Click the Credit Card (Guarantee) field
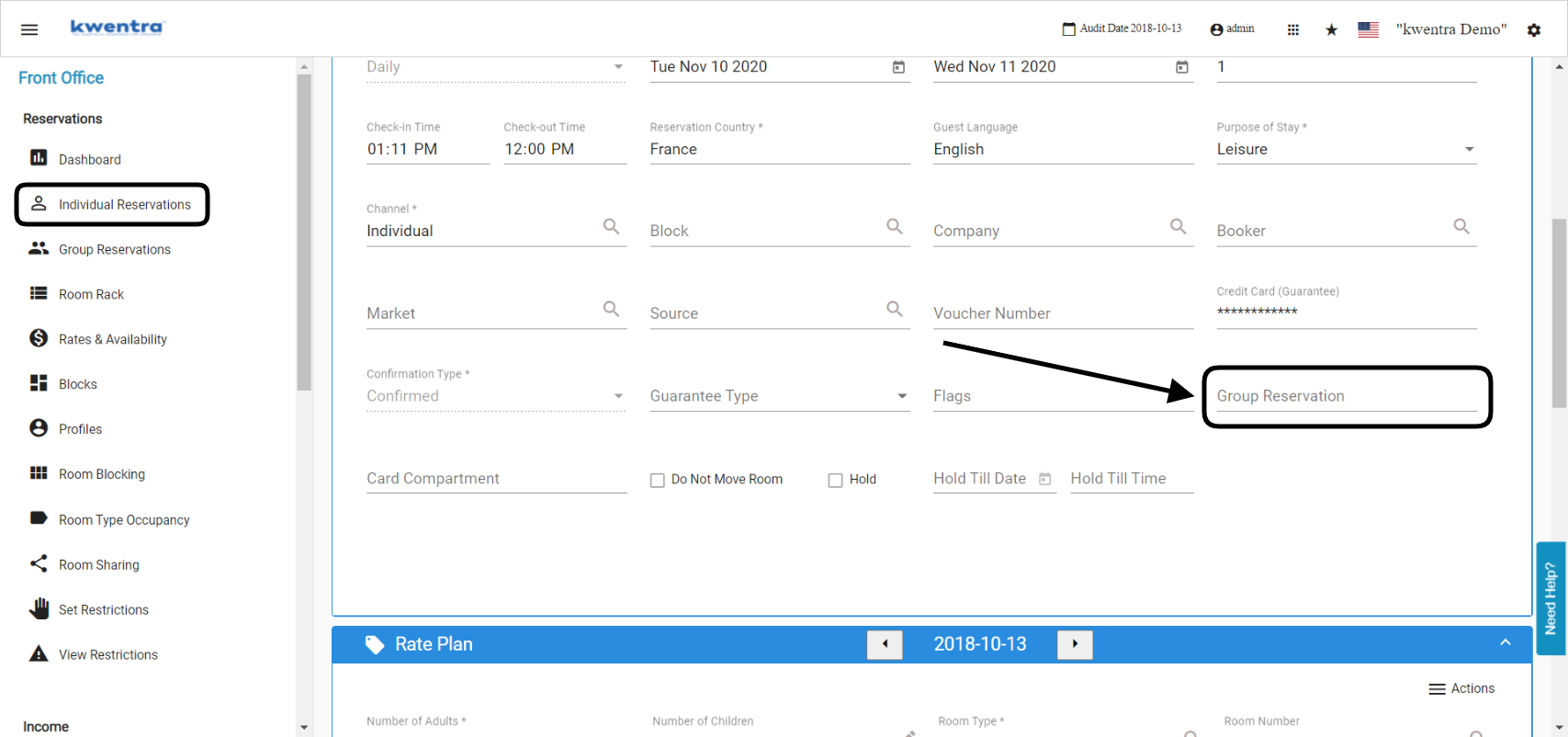The image size is (1568, 737). (1347, 313)
